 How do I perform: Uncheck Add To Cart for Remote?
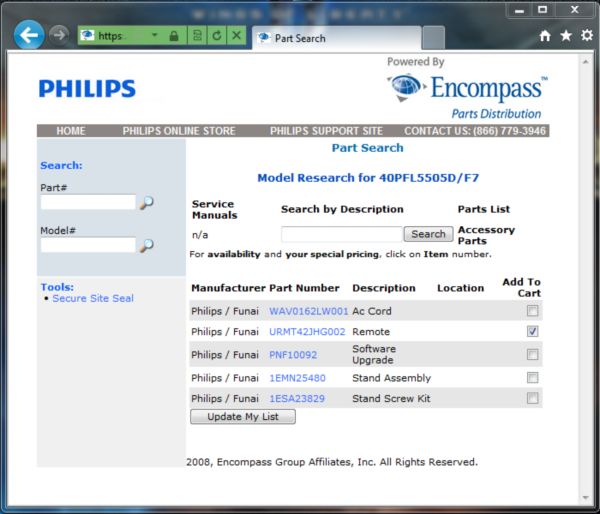(x=532, y=331)
